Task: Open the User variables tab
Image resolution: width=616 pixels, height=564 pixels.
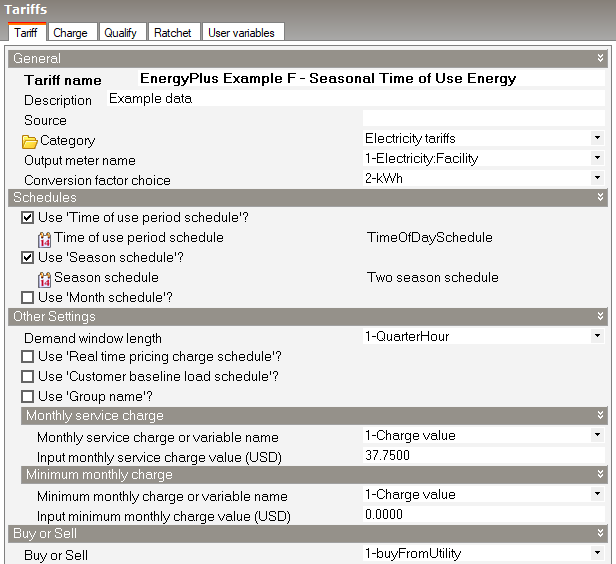Action: point(241,33)
